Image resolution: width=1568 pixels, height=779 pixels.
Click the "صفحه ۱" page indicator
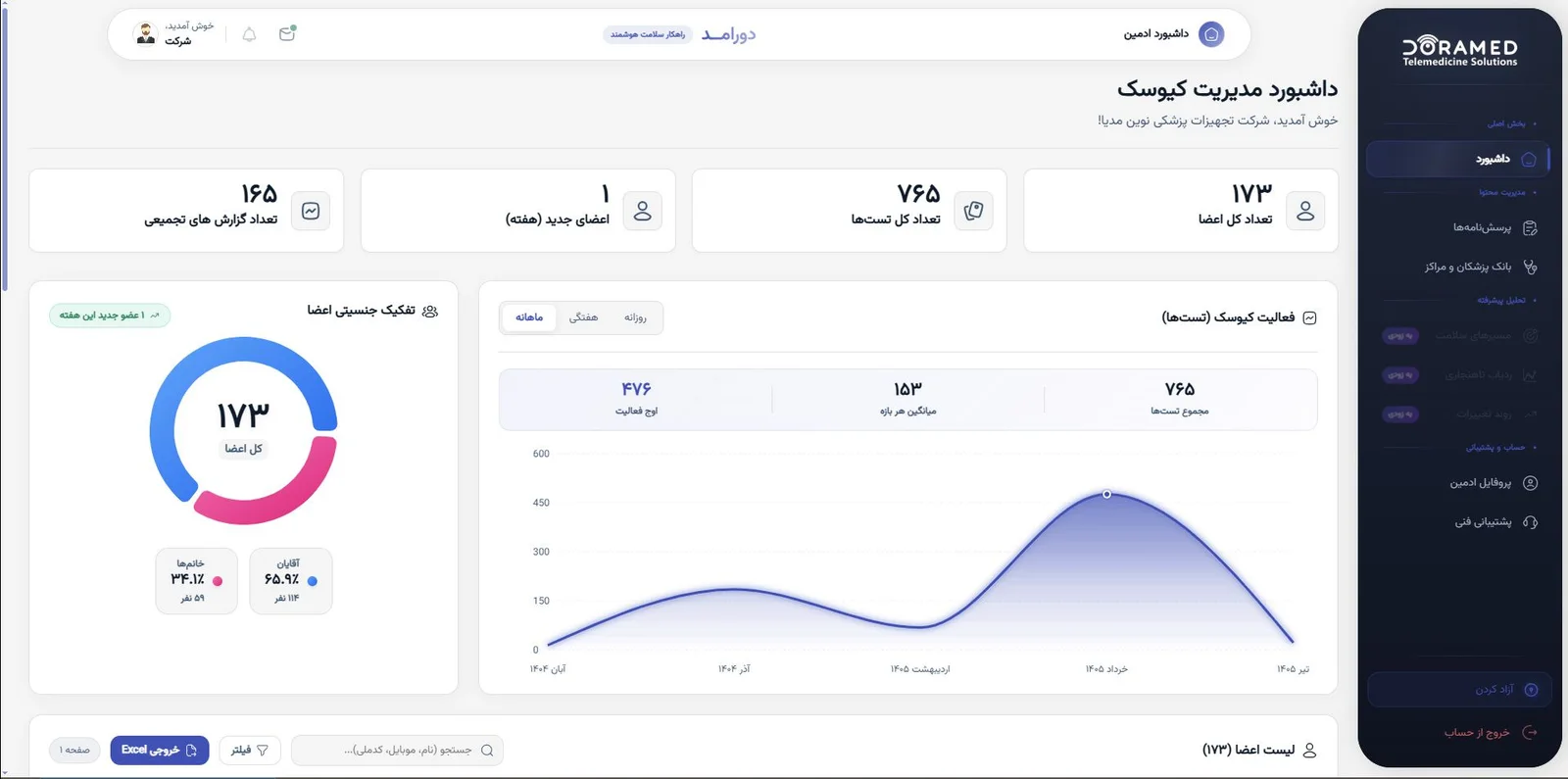75,751
